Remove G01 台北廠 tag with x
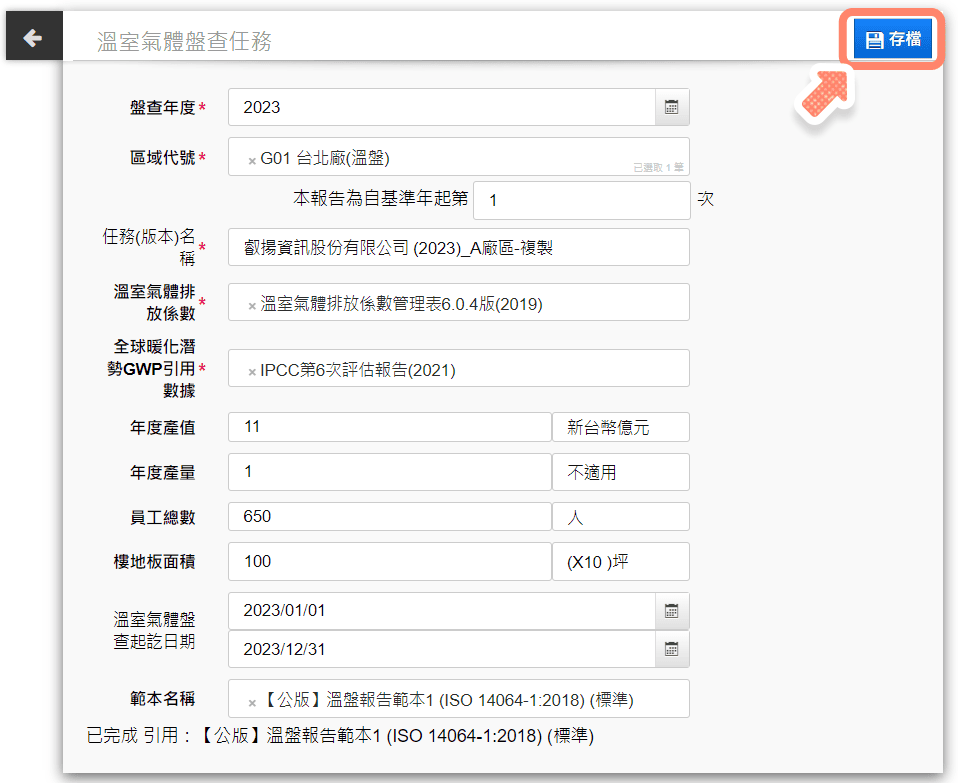Viewport: 958px width, 783px height. (x=251, y=159)
